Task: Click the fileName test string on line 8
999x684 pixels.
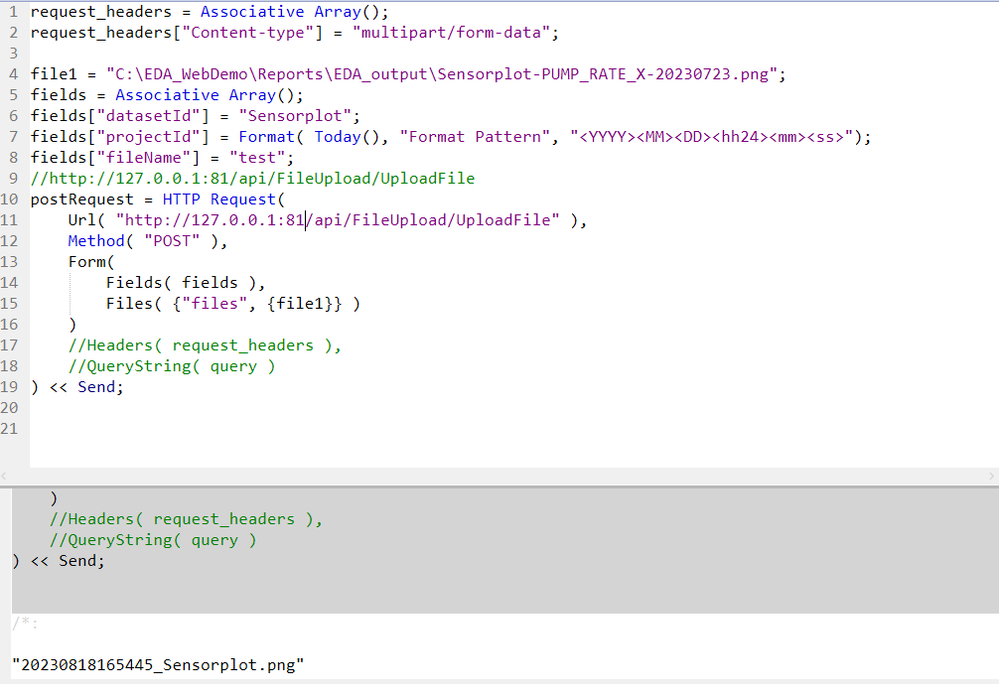Action: (258, 157)
